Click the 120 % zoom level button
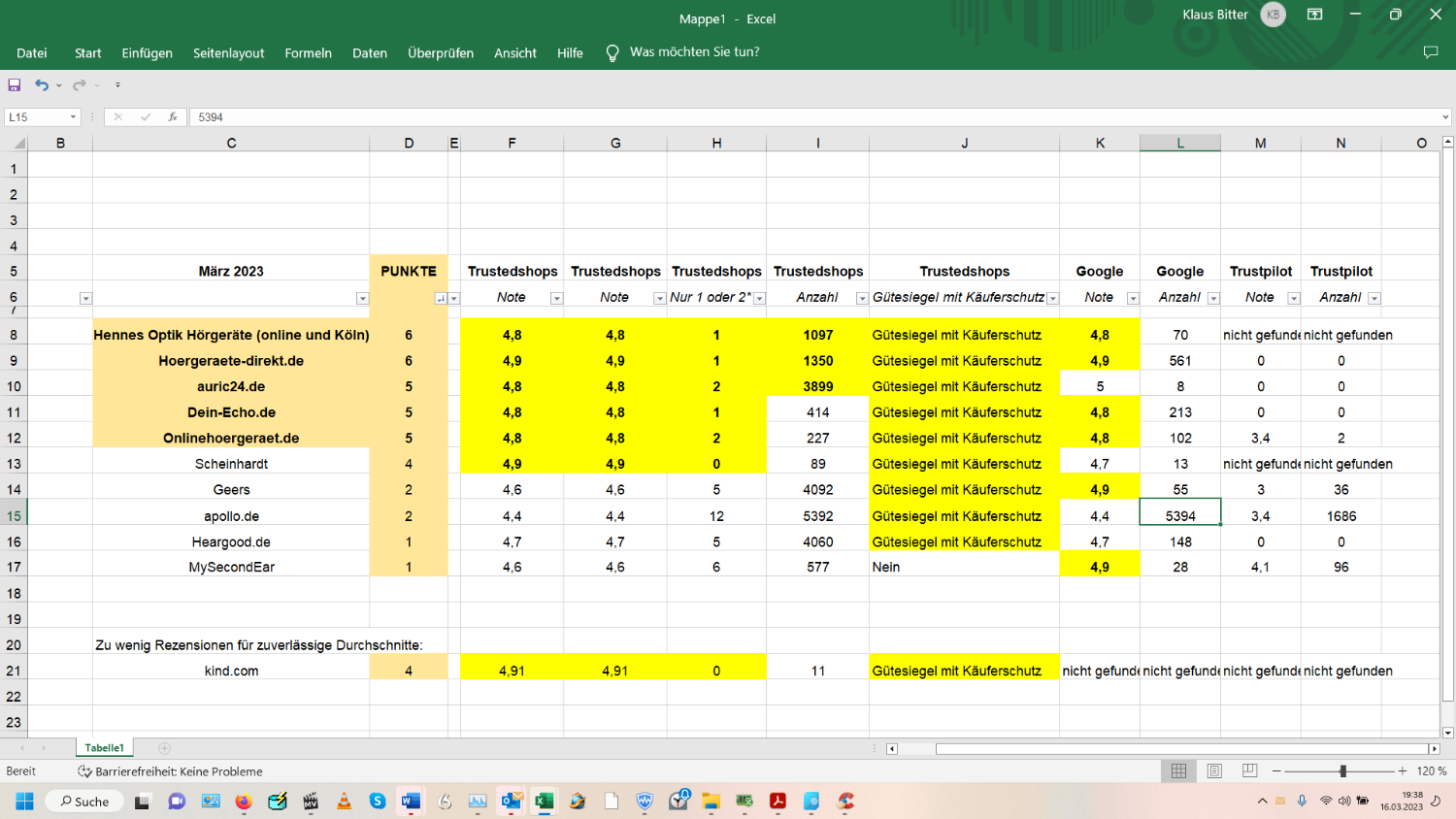The height and width of the screenshot is (819, 1456). [x=1432, y=771]
